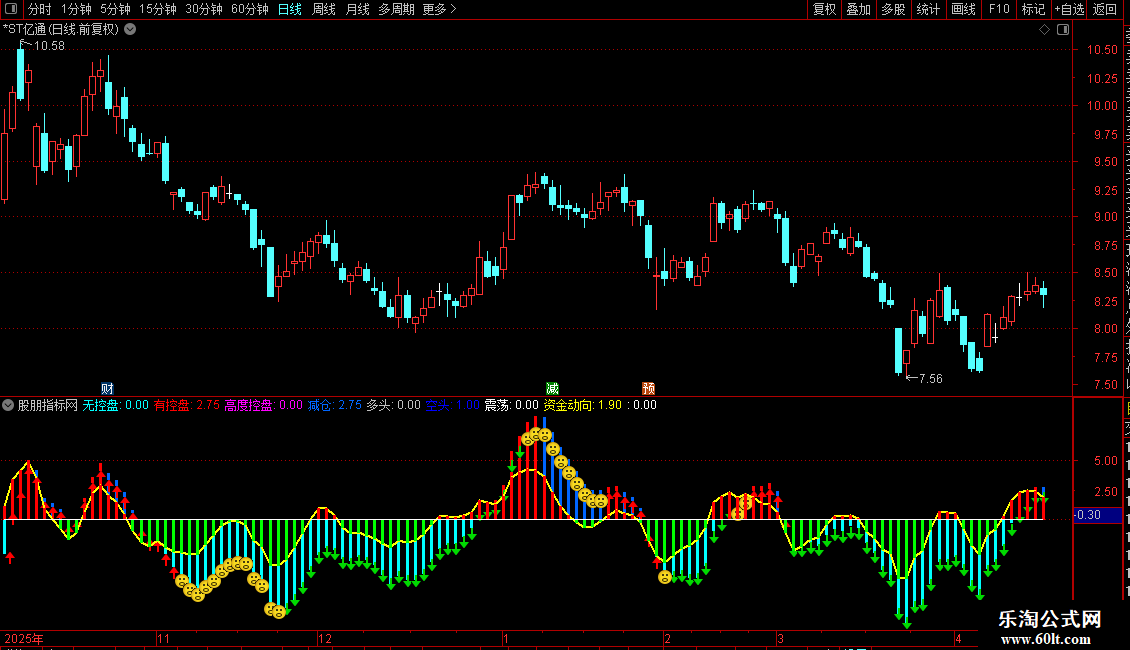Click the 震荡 0.00 value
This screenshot has width=1130, height=650.
(512, 405)
